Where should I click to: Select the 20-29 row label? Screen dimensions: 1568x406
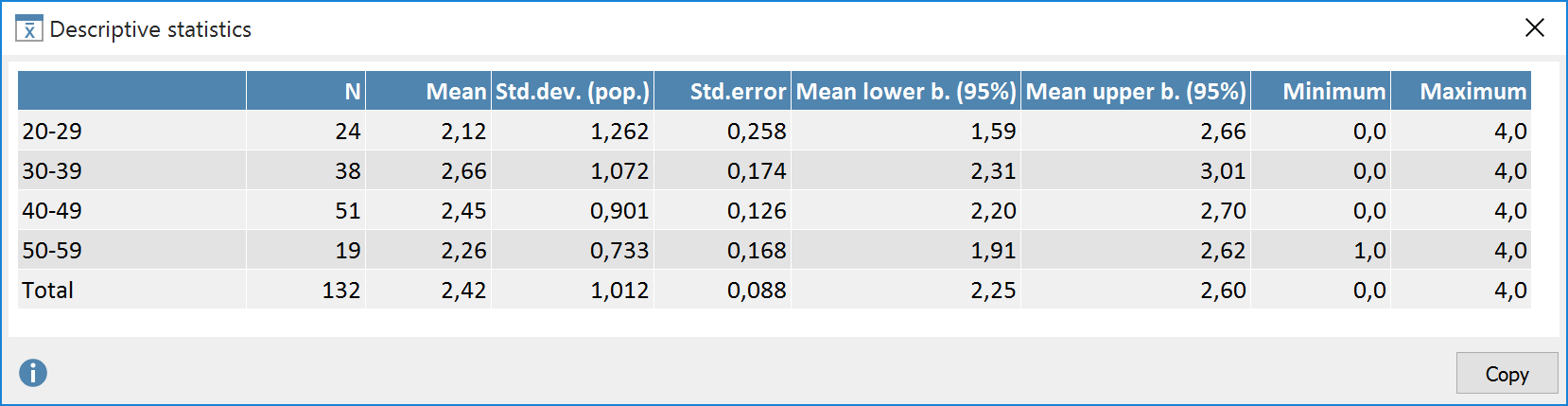[x=53, y=132]
